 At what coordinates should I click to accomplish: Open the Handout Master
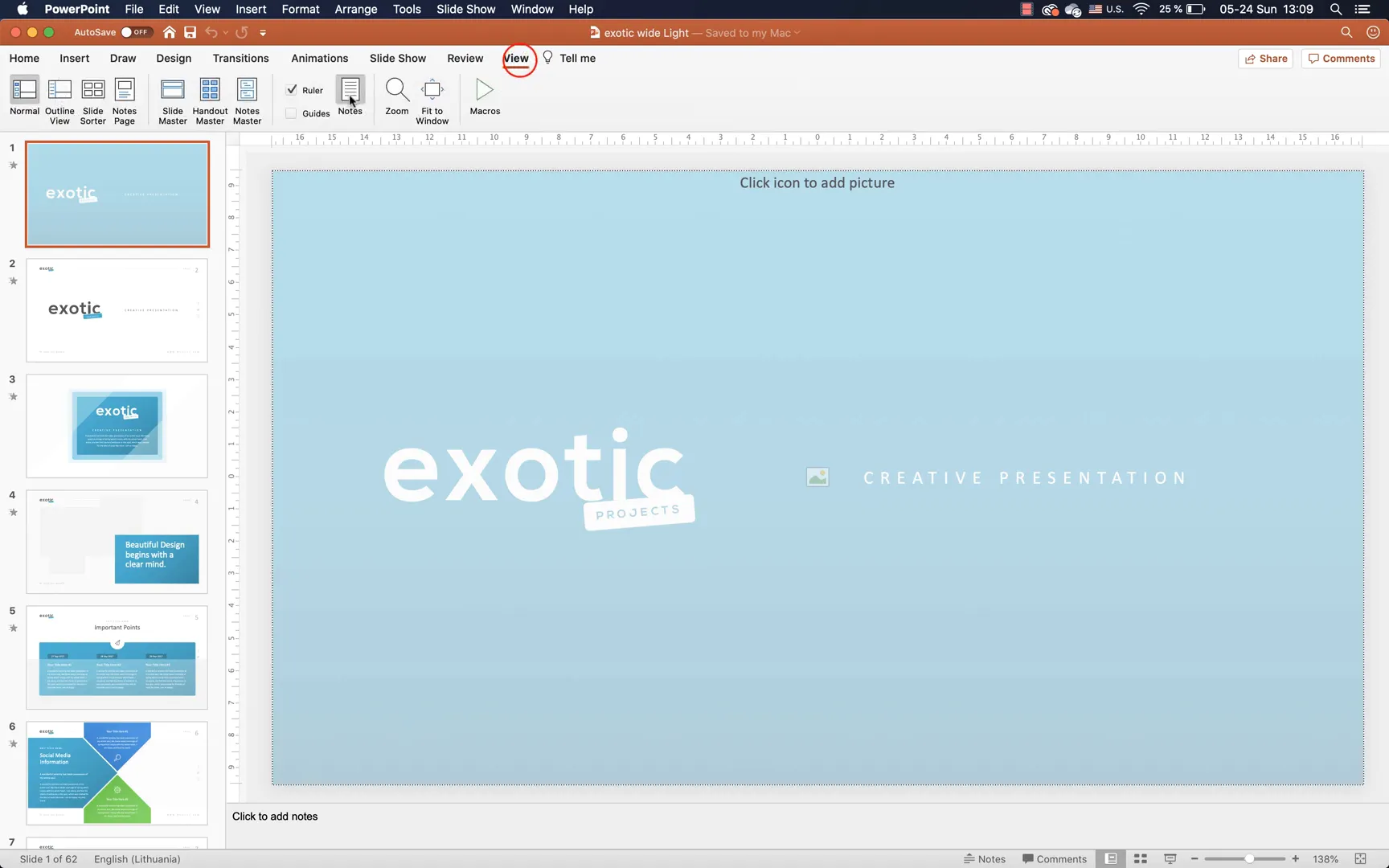(x=210, y=96)
